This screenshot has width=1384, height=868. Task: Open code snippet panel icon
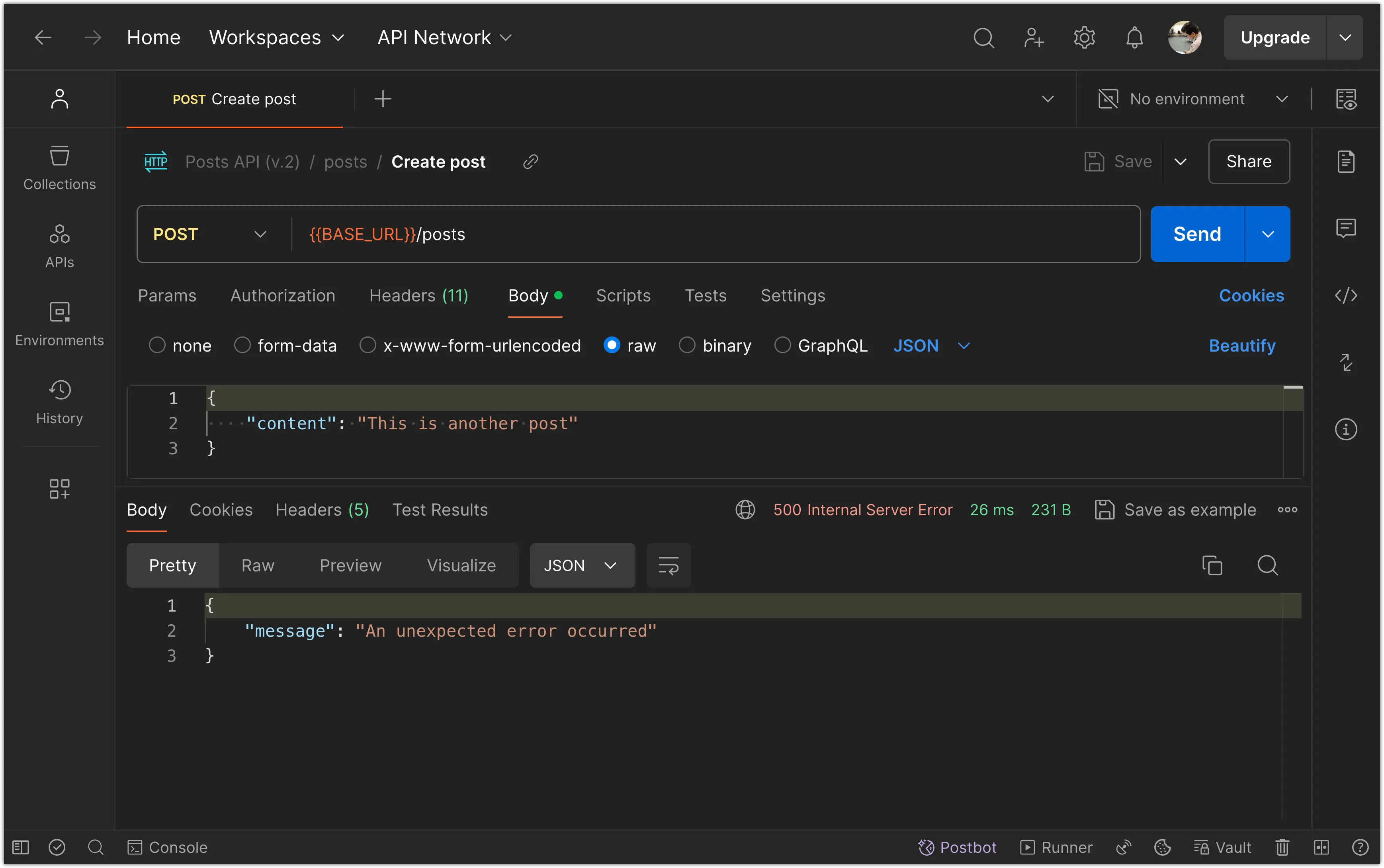1346,296
